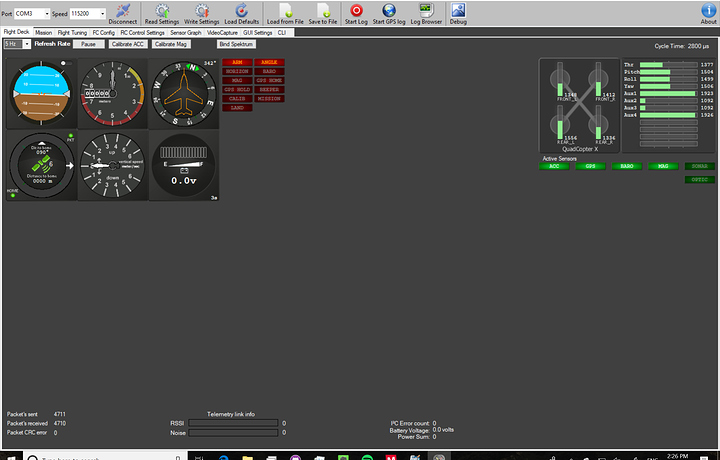Viewport: 720px width, 460px height.
Task: Toggle the GPS HOME mode indicator
Action: (x=269, y=80)
